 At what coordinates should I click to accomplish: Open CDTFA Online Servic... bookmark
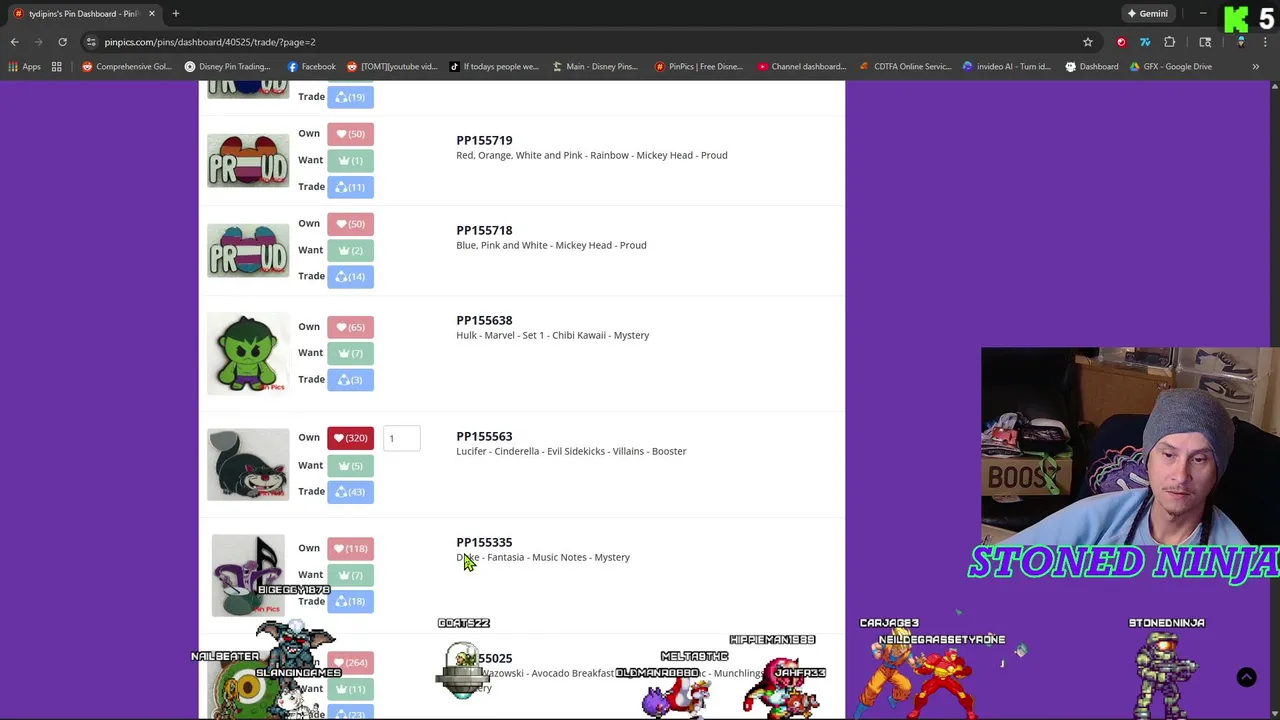[905, 67]
